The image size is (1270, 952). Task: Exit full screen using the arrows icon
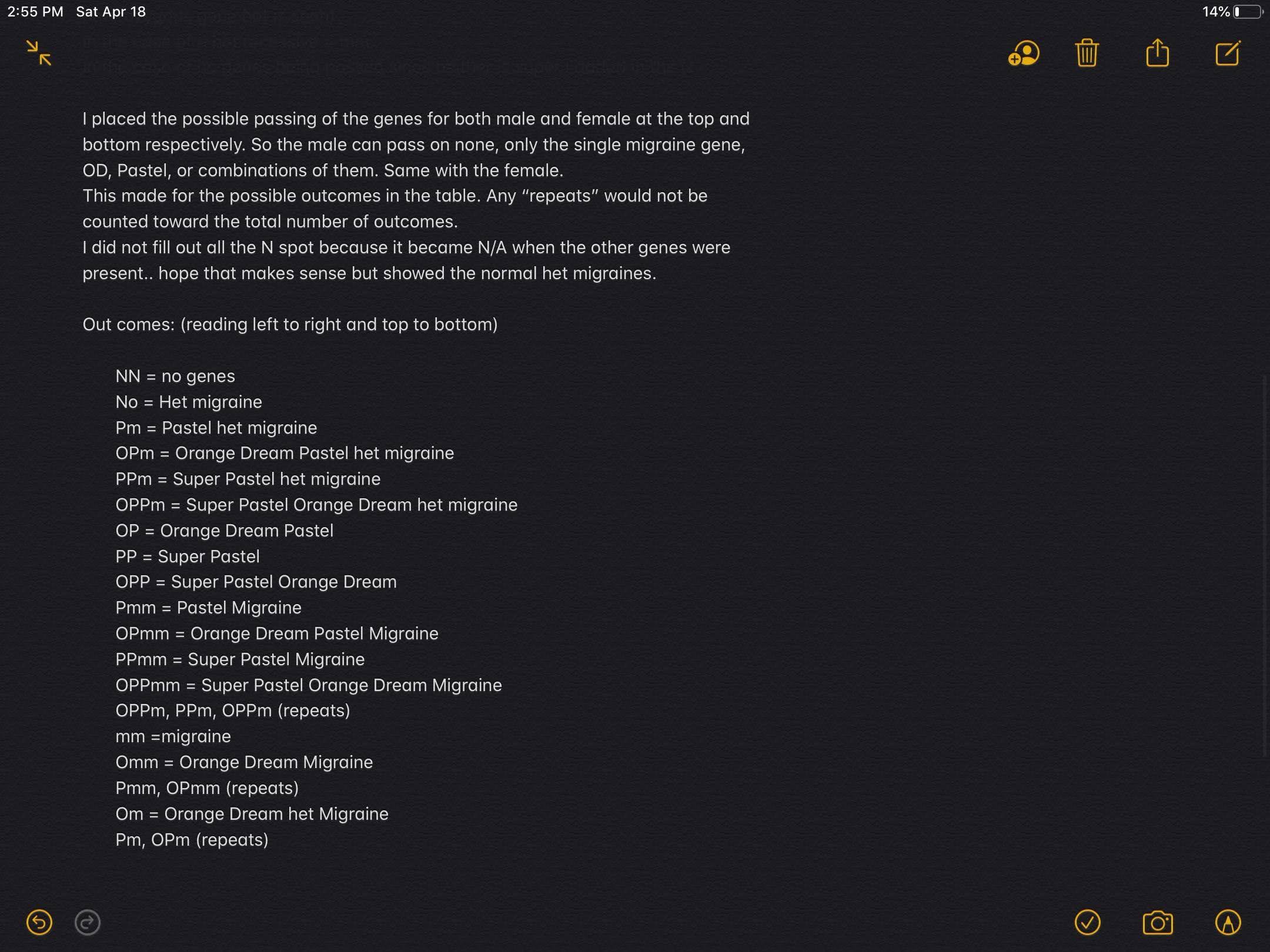tap(39, 53)
